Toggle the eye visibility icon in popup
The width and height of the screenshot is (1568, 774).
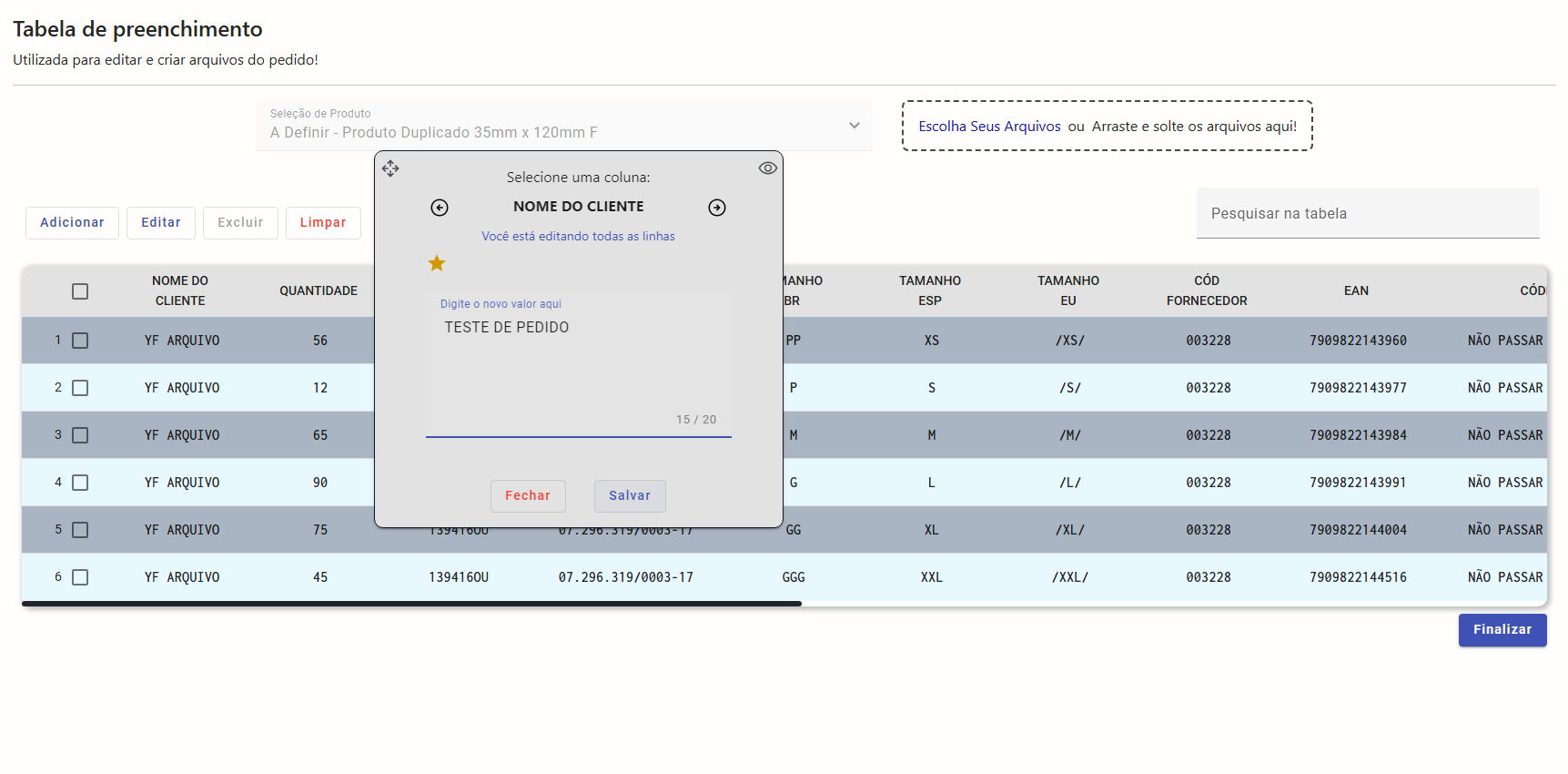(767, 168)
